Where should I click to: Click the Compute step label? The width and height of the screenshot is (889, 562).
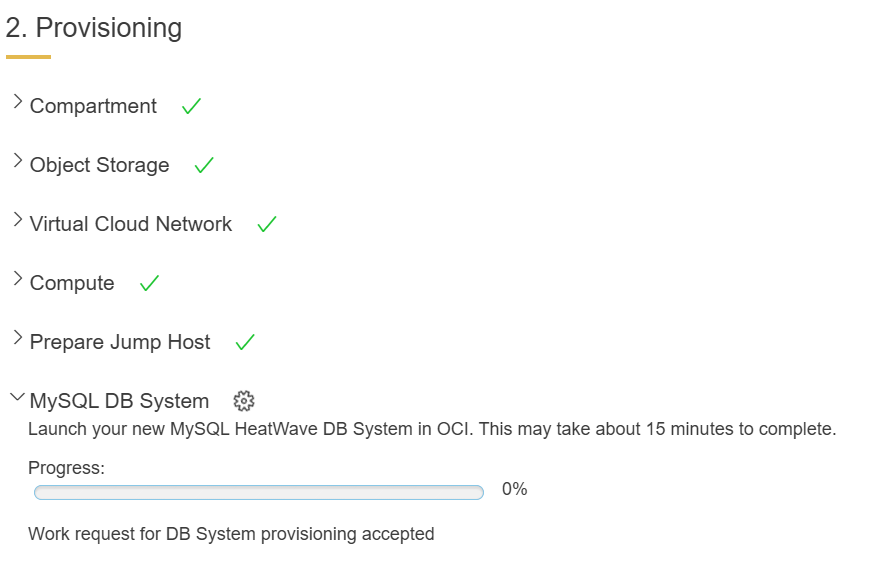tap(72, 283)
